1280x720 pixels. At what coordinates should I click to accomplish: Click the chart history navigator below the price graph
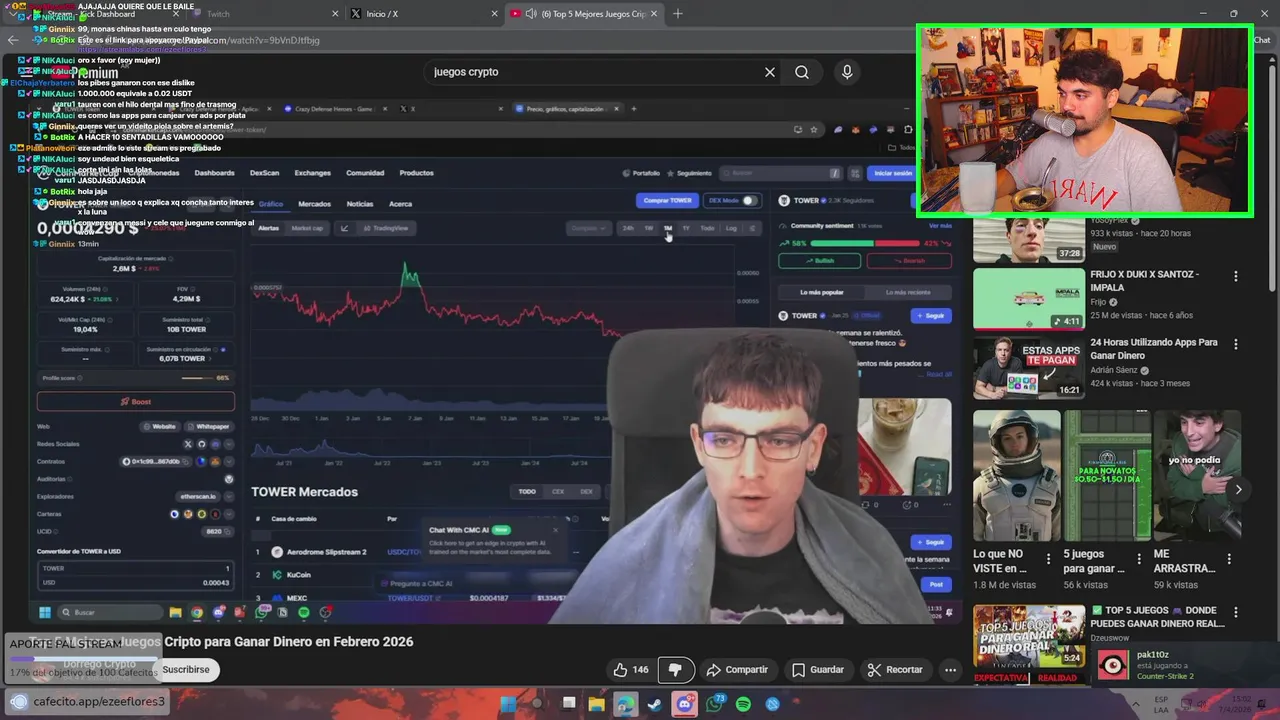430,449
